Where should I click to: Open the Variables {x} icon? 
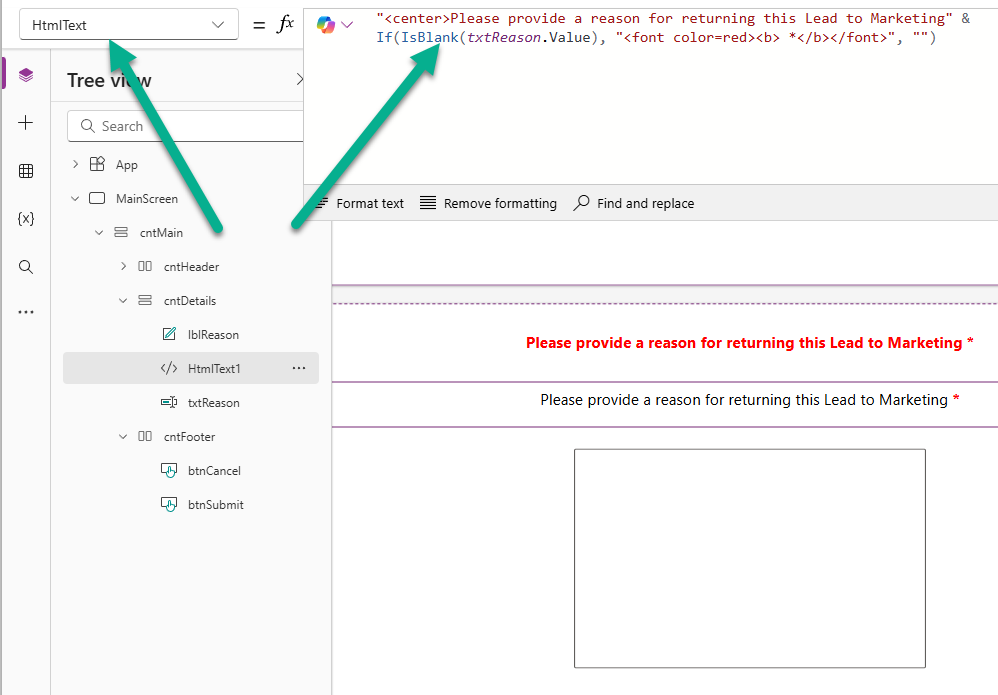[26, 219]
